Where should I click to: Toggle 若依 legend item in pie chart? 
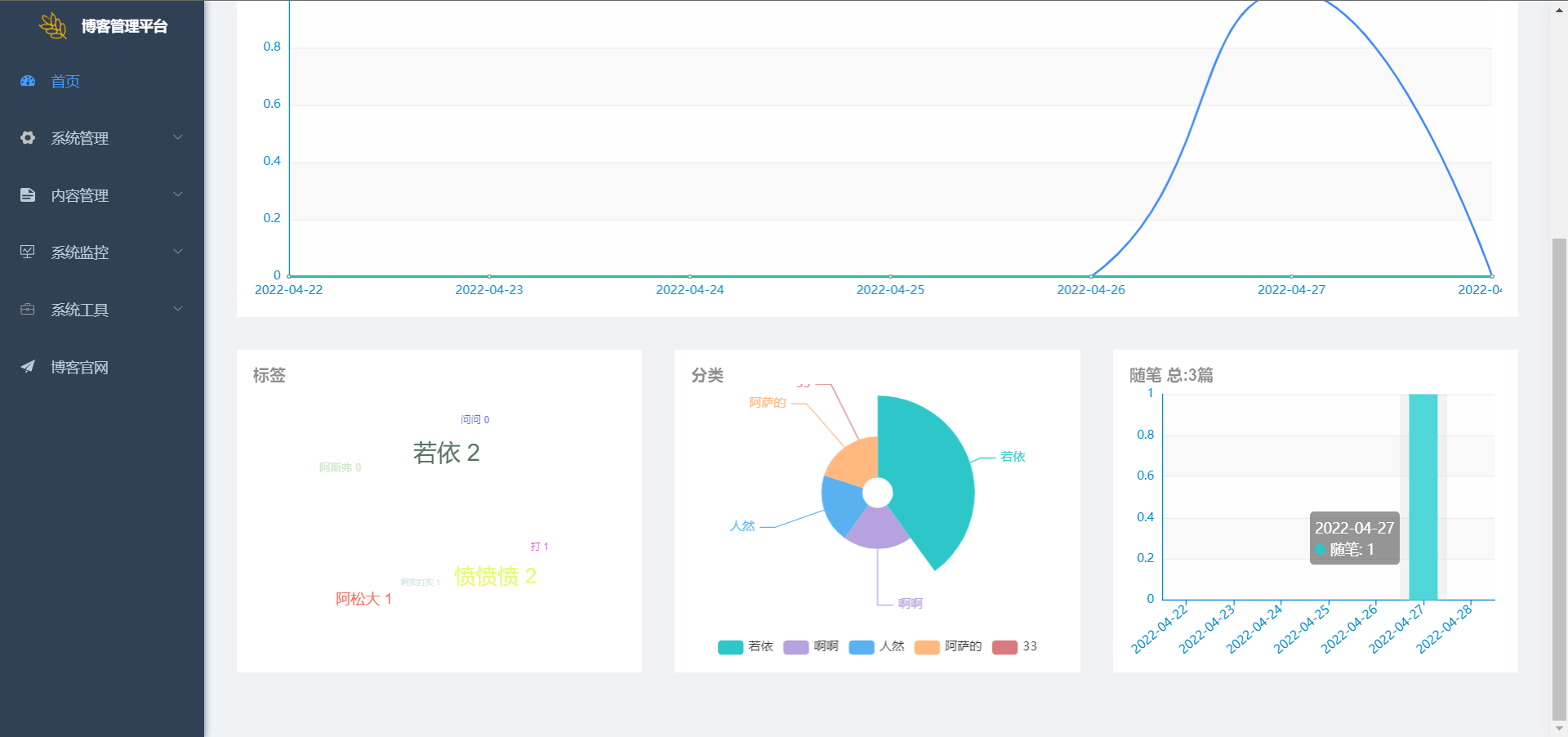point(745,647)
